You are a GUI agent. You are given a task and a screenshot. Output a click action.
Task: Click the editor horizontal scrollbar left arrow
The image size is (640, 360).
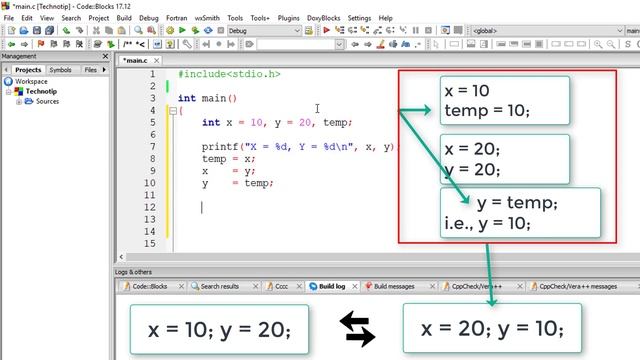pos(121,257)
